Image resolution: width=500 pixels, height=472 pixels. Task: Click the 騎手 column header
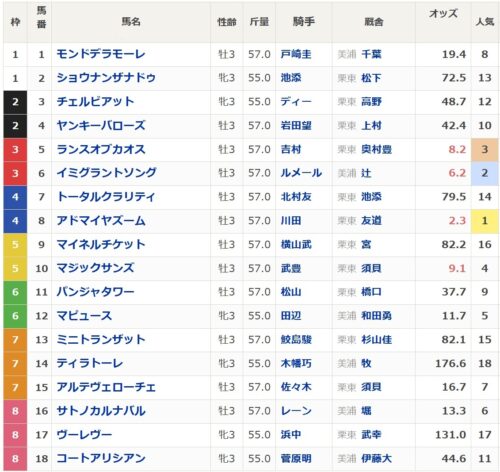(x=303, y=22)
